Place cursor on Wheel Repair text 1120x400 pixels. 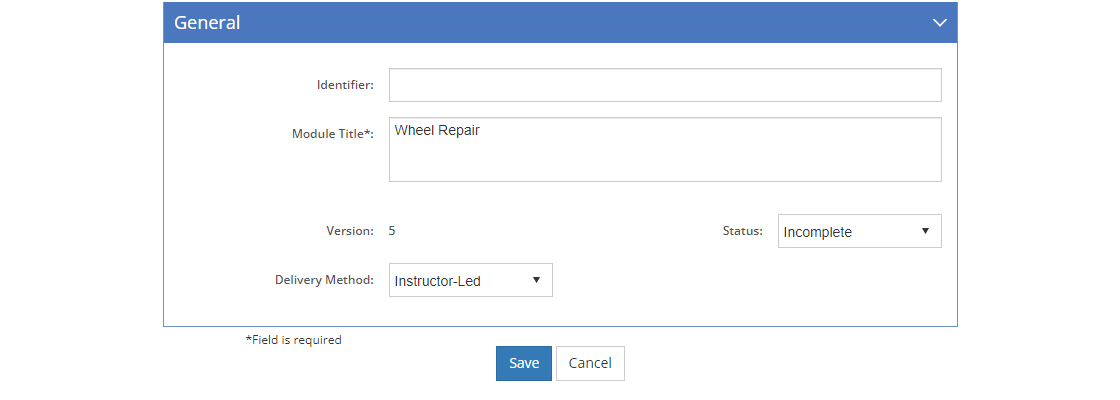pyautogui.click(x=437, y=130)
